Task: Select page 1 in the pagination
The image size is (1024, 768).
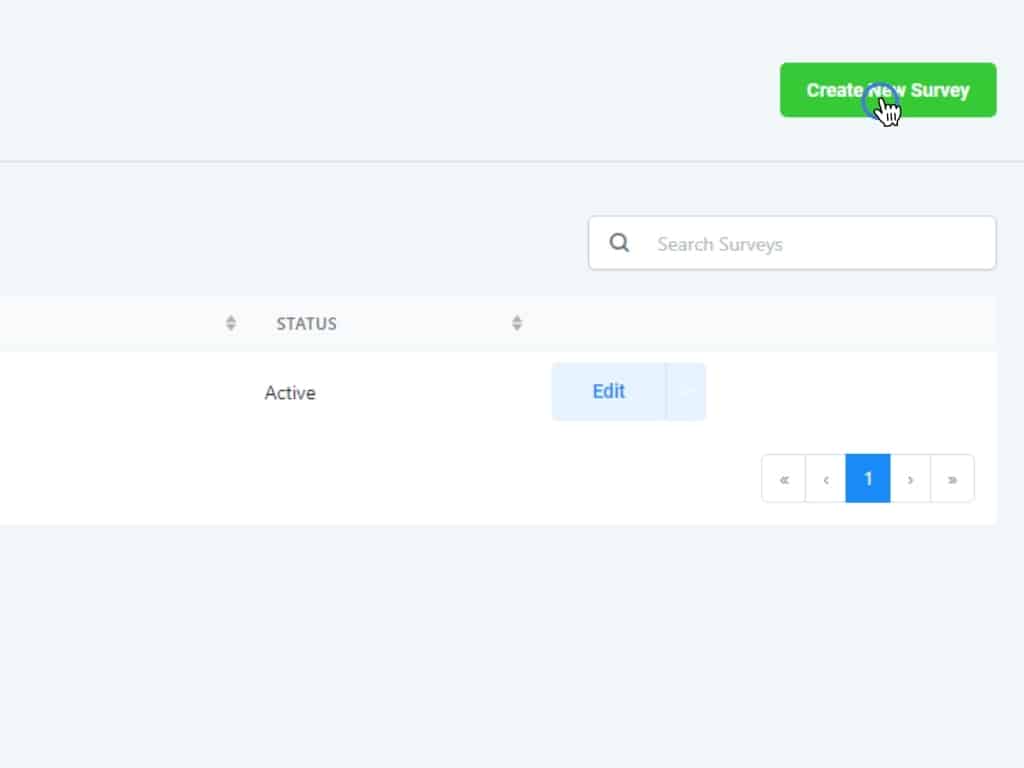Action: pyautogui.click(x=868, y=479)
